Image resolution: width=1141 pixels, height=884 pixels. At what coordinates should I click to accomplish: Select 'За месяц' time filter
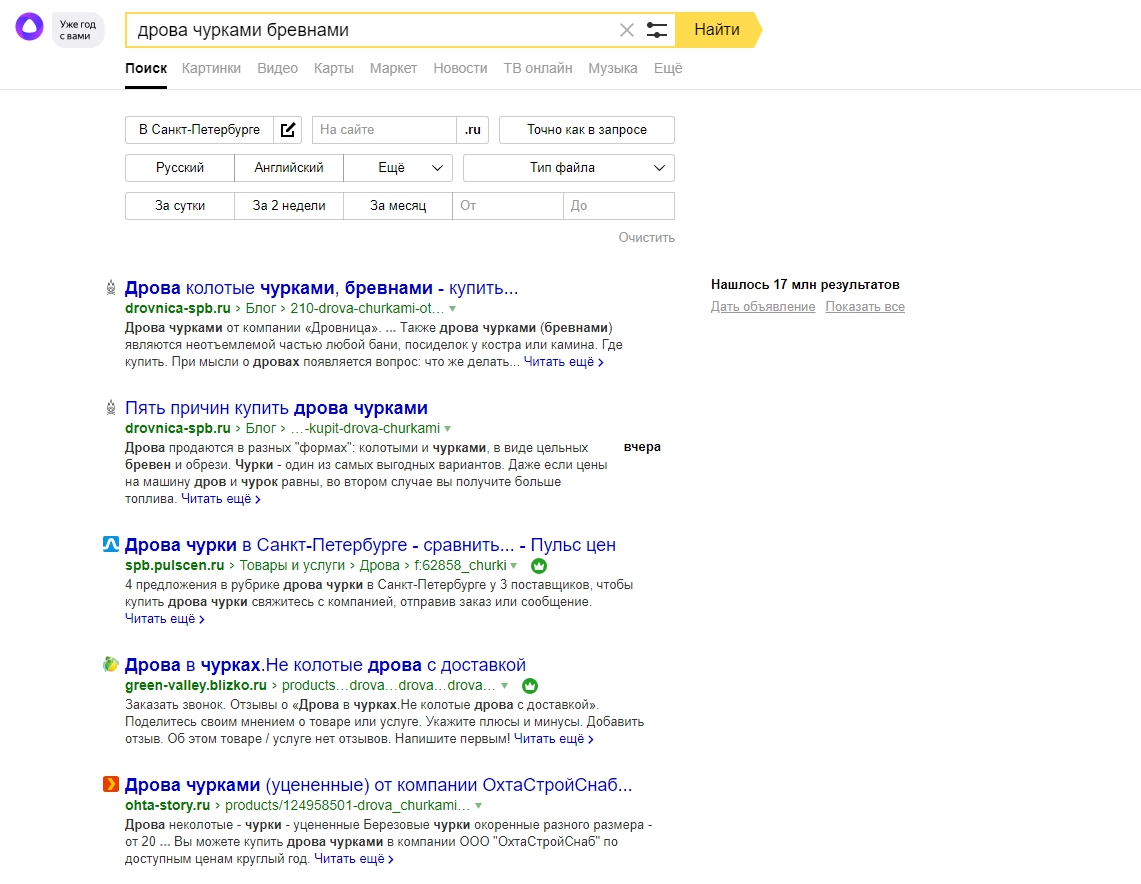coord(398,205)
